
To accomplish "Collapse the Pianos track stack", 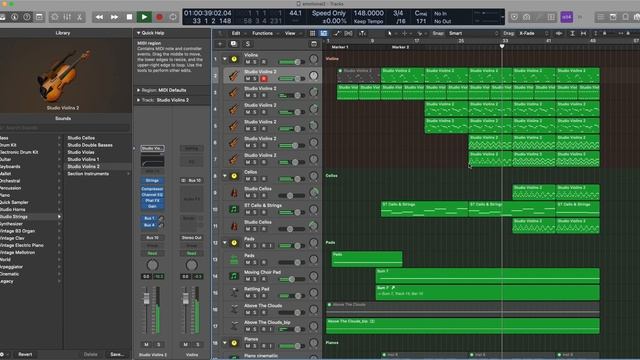I will coord(225,343).
